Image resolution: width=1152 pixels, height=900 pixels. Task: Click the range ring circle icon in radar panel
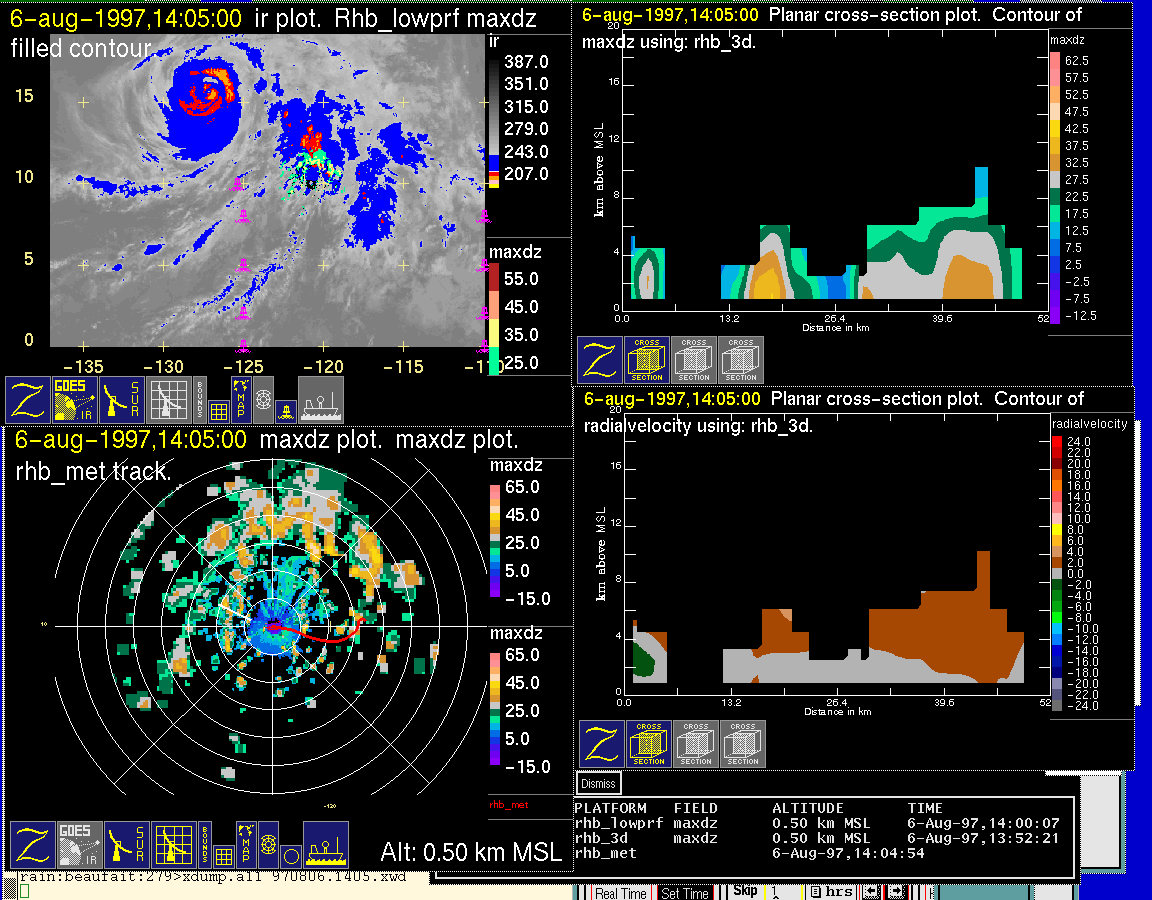coord(290,856)
